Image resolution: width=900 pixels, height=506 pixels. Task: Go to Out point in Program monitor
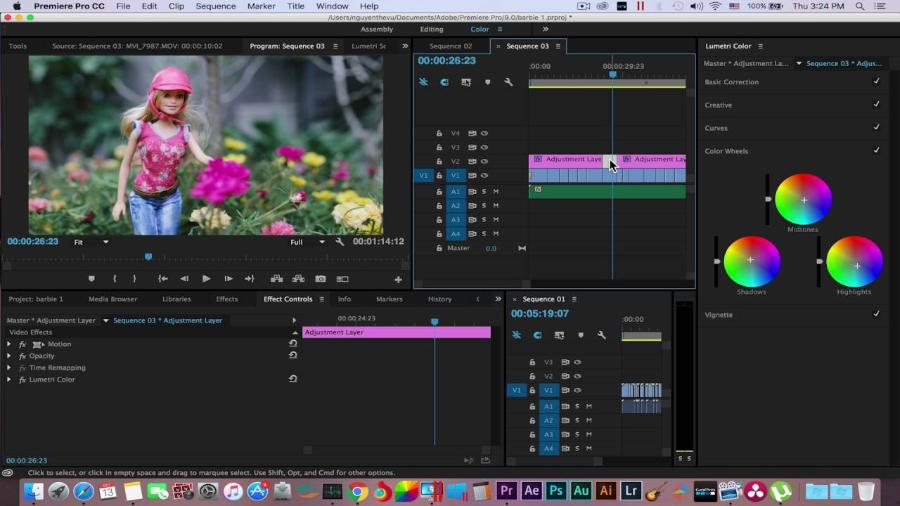tap(249, 279)
